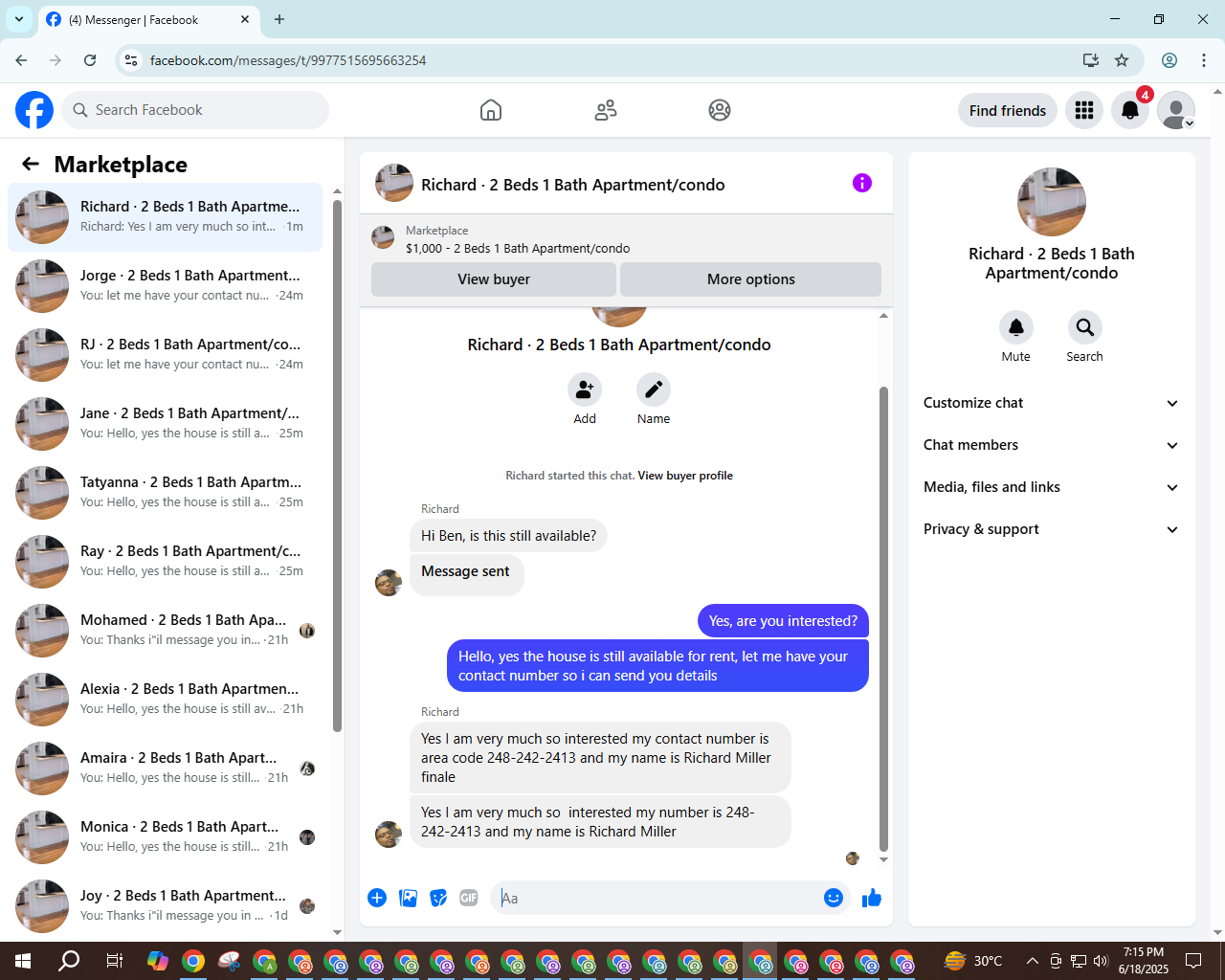Image resolution: width=1225 pixels, height=980 pixels.
Task: Open Alexia's conversation
Action: click(166, 699)
